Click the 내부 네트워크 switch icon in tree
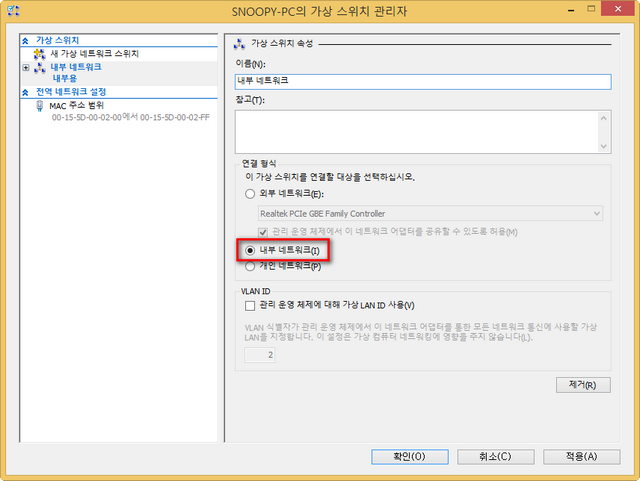Image resolution: width=640 pixels, height=481 pixels. [x=40, y=68]
